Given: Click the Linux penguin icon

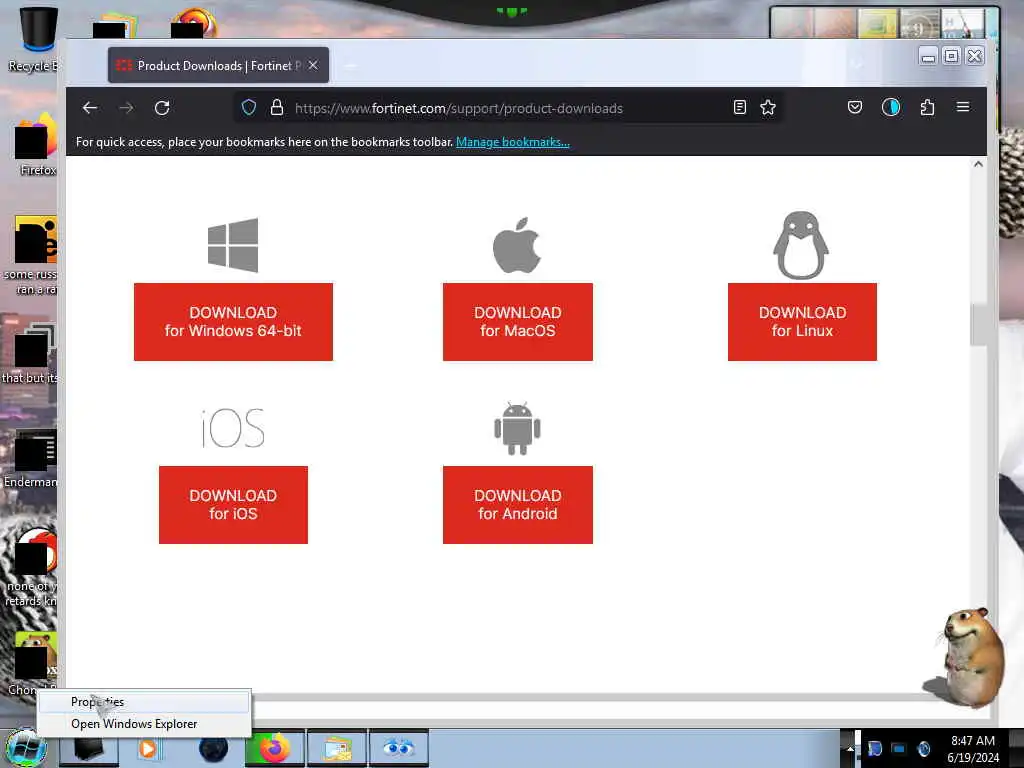Looking at the screenshot, I should [801, 246].
